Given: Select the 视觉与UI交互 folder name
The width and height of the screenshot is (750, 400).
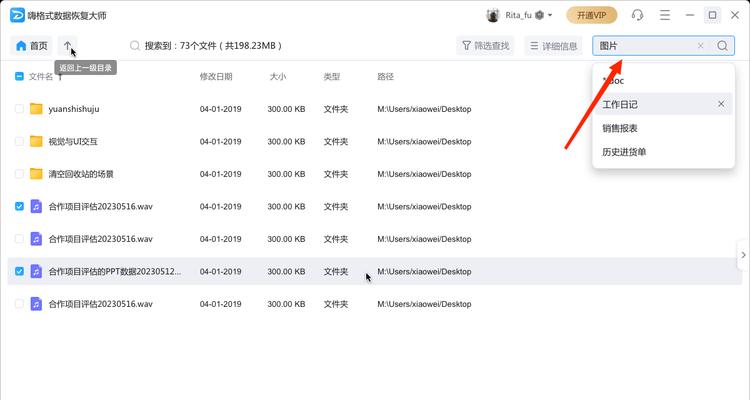Looking at the screenshot, I should 73,141.
